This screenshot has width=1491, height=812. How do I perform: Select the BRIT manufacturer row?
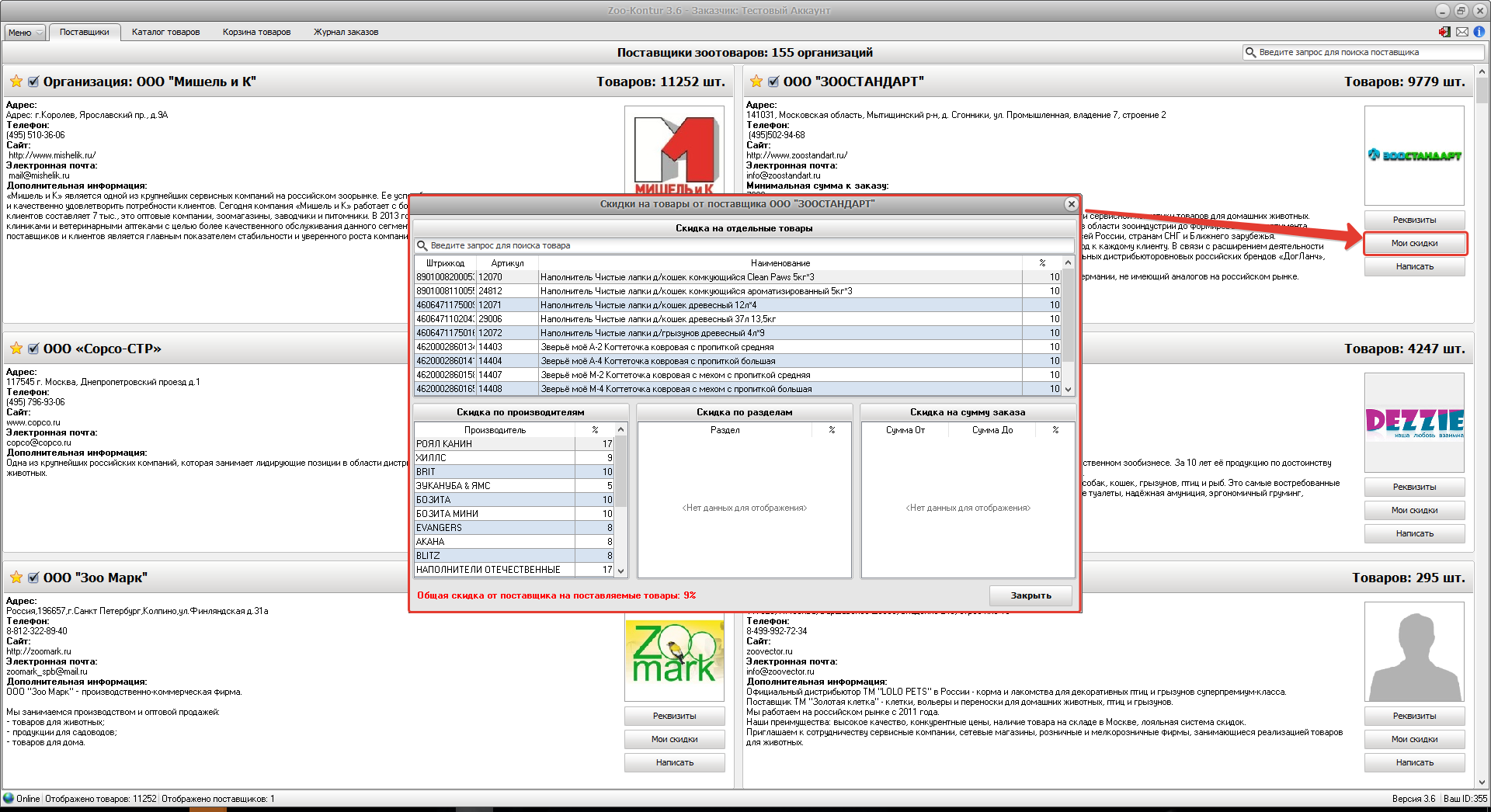514,472
